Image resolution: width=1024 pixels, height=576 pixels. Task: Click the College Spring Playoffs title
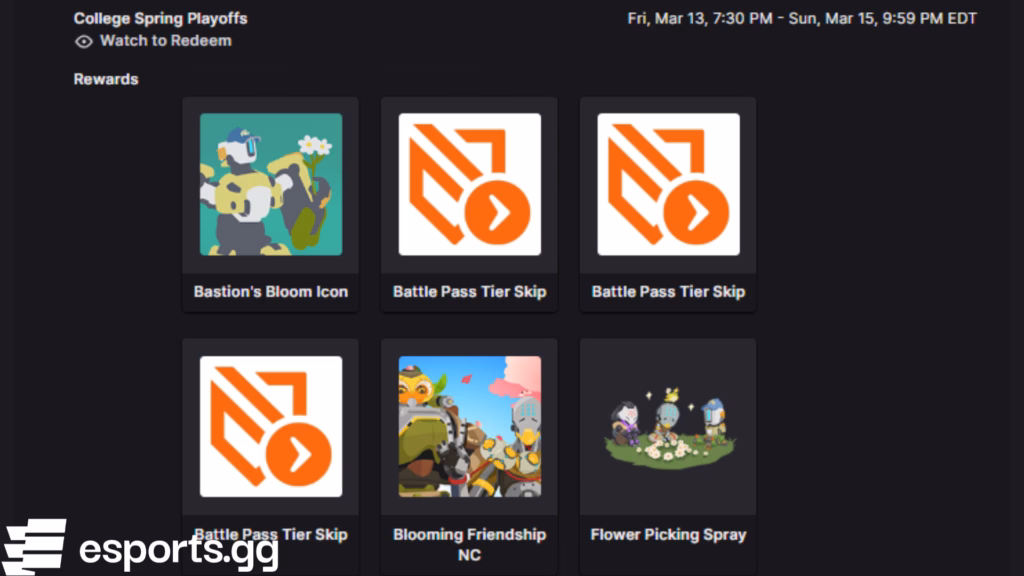click(160, 18)
